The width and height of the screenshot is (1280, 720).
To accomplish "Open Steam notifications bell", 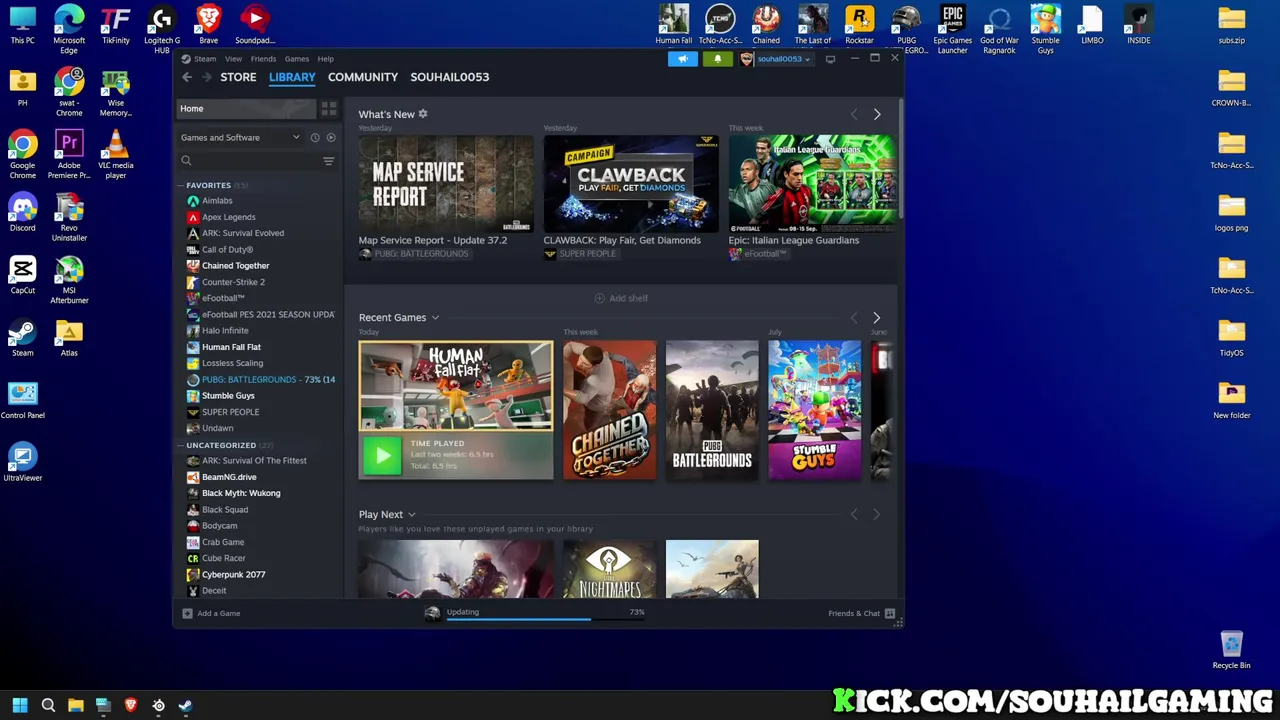I will tap(717, 59).
